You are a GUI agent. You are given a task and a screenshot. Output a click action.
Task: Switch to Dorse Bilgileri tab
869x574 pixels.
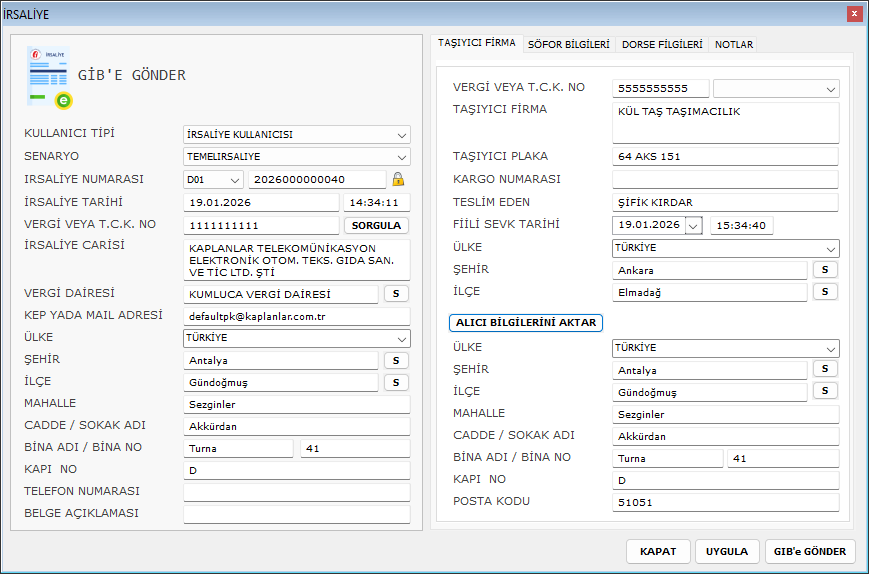(662, 45)
